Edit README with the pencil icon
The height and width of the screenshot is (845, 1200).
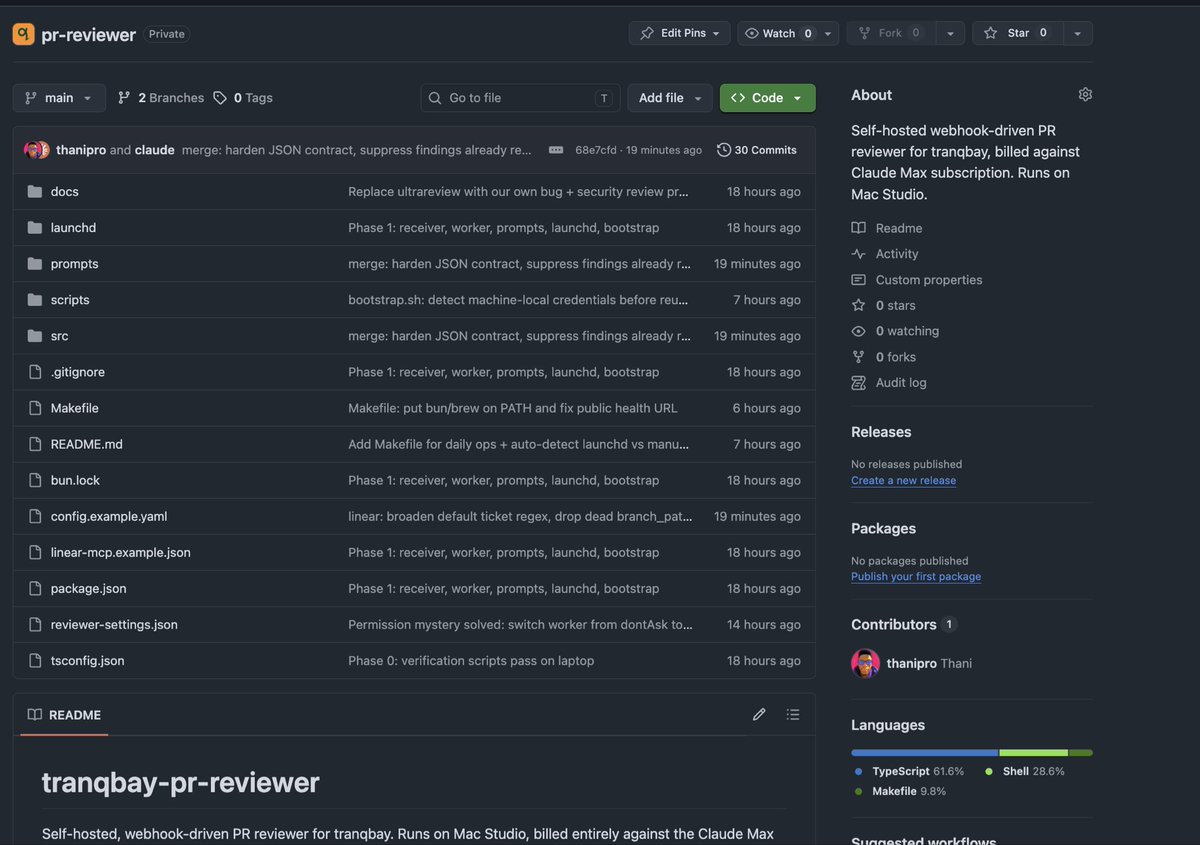pyautogui.click(x=759, y=714)
